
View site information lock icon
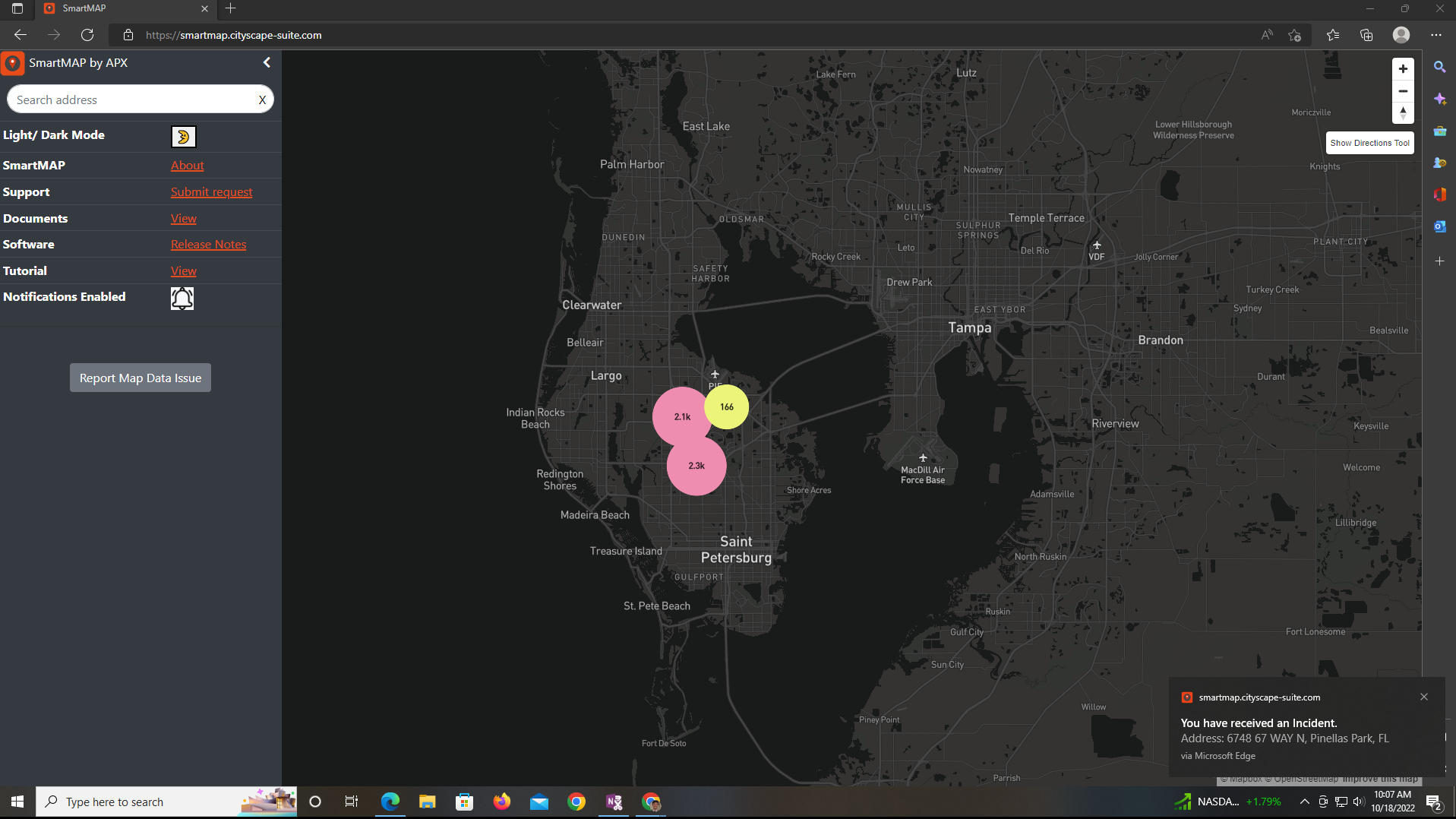point(128,35)
